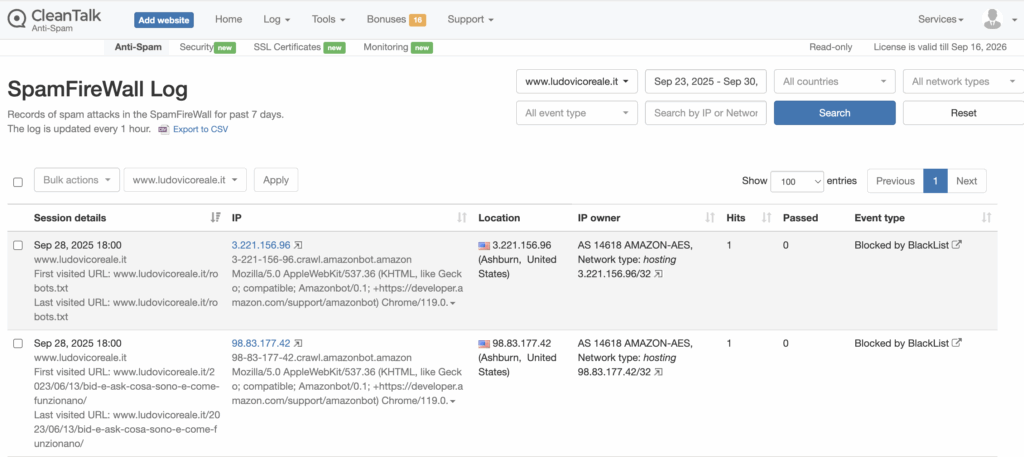Open the 98.83.177.42 IP link
The image size is (1024, 457).
click(261, 343)
